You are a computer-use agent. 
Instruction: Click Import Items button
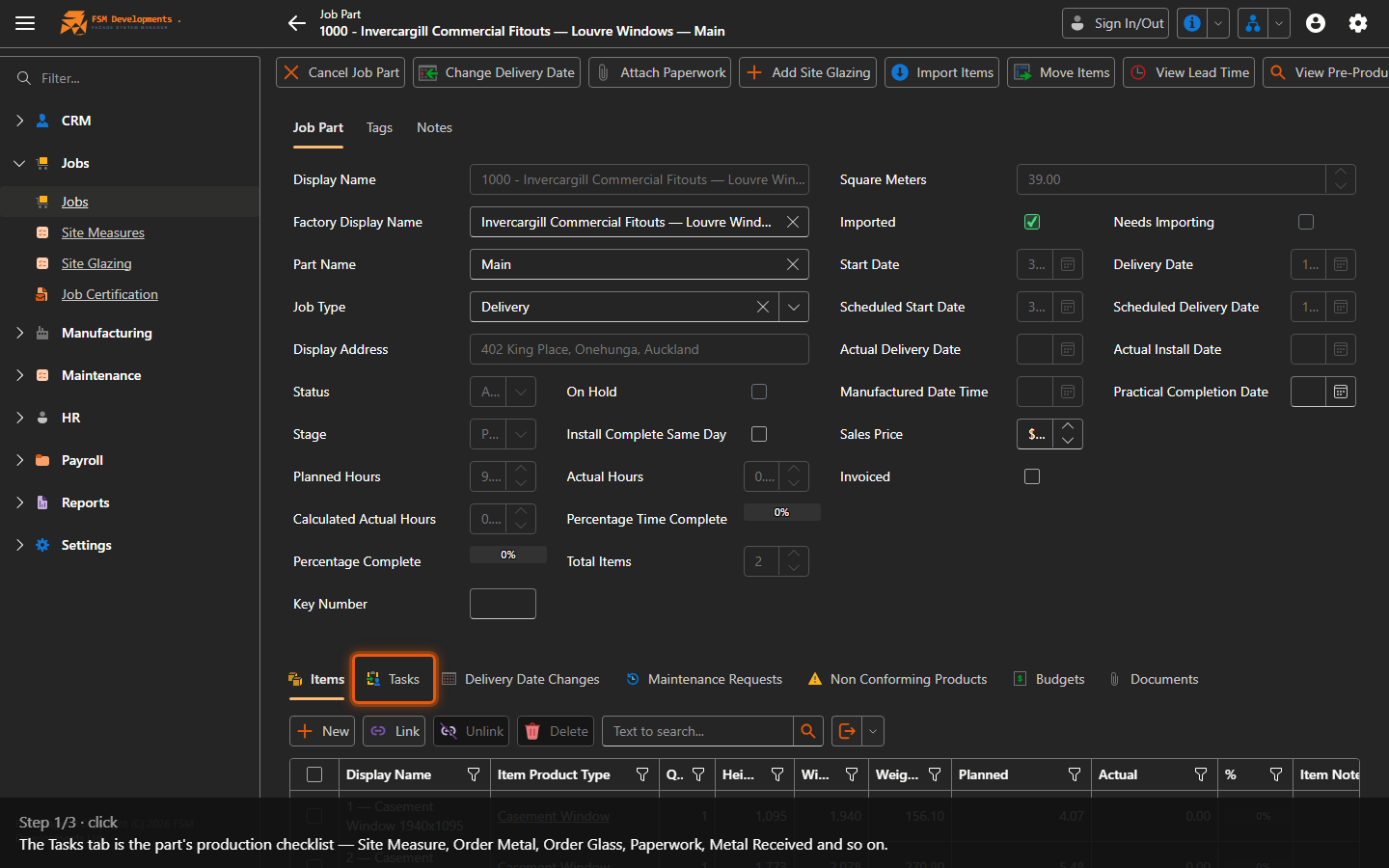(941, 72)
